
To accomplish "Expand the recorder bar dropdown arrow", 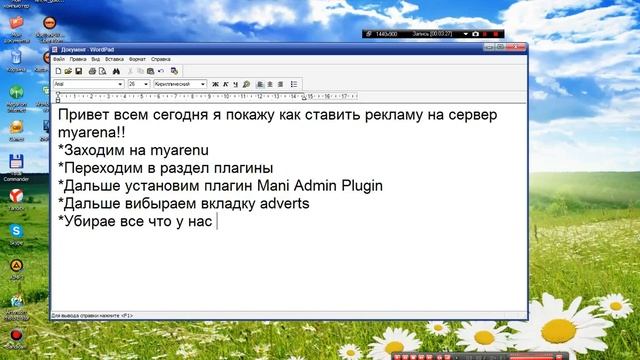I will coord(466,34).
